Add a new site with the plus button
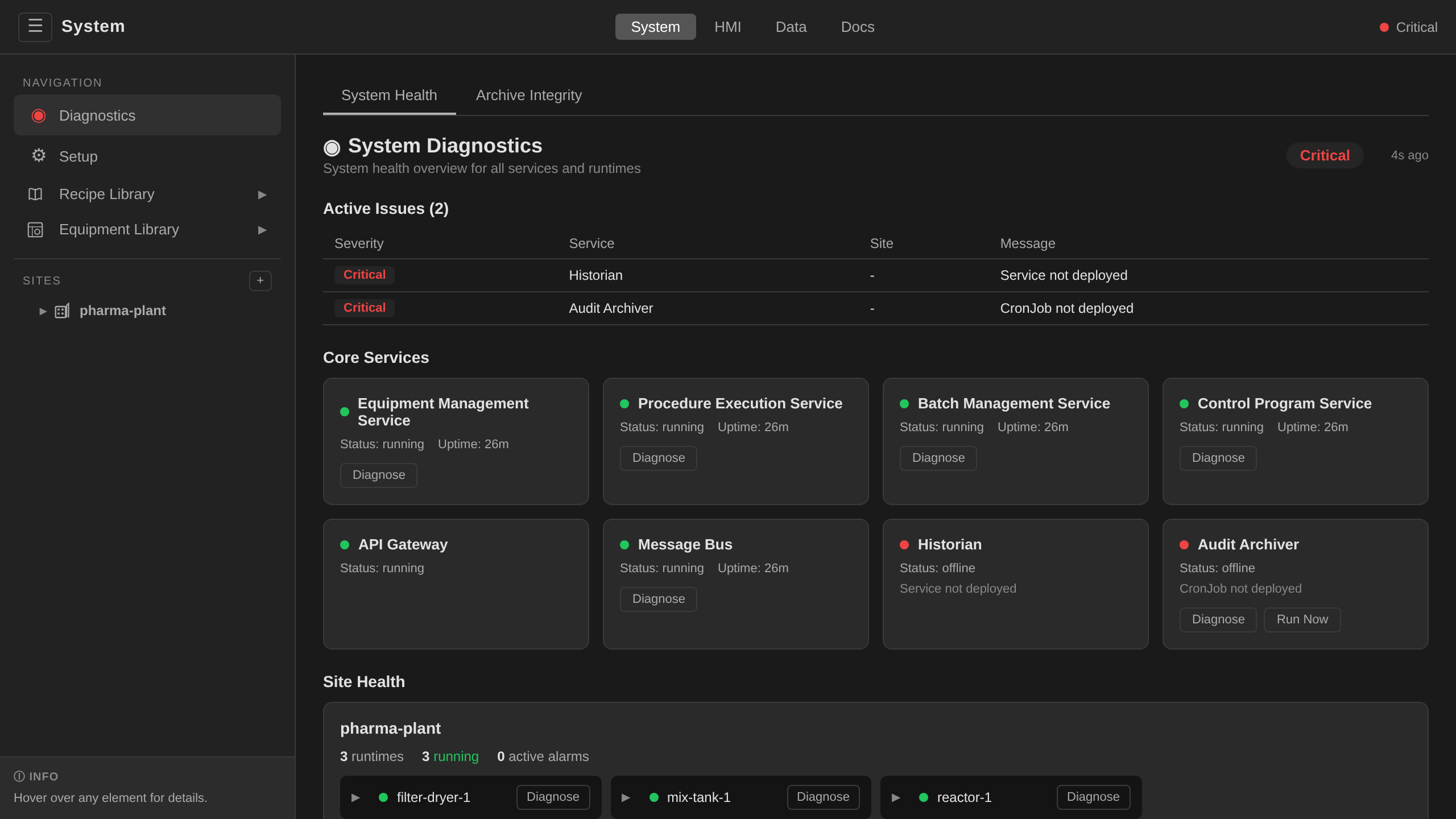 click(x=260, y=280)
